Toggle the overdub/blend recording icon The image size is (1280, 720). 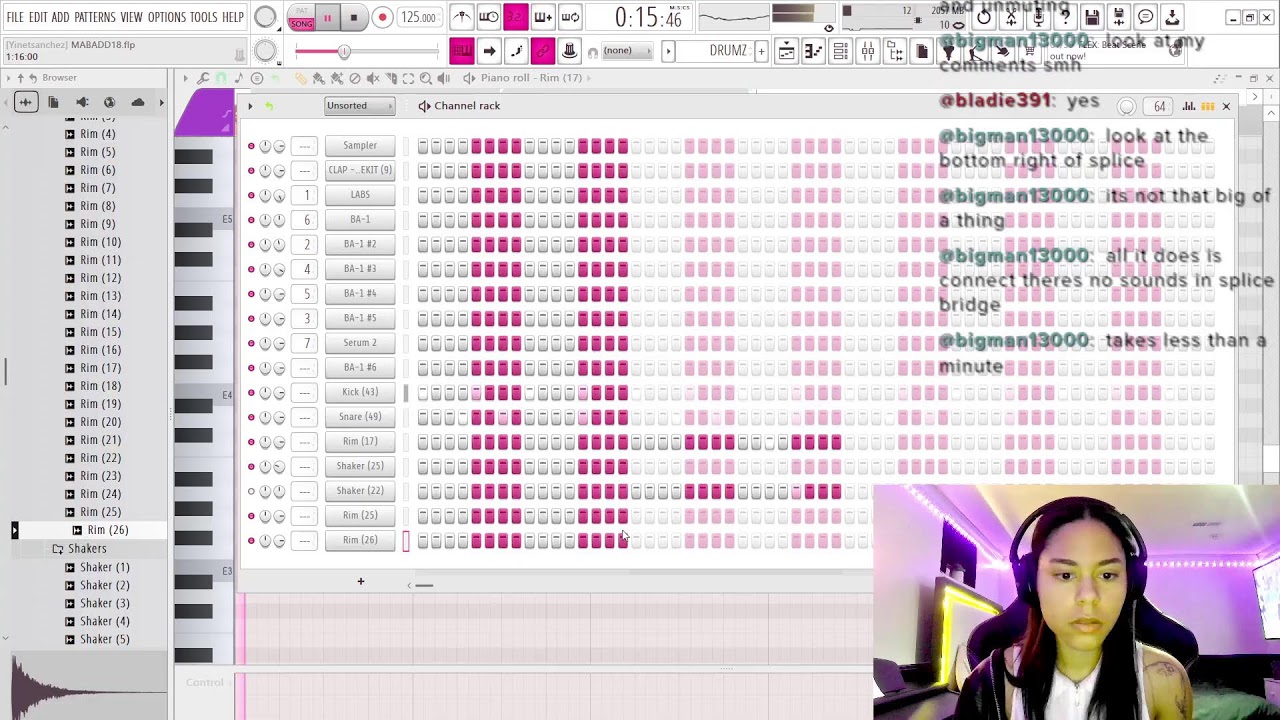click(543, 17)
